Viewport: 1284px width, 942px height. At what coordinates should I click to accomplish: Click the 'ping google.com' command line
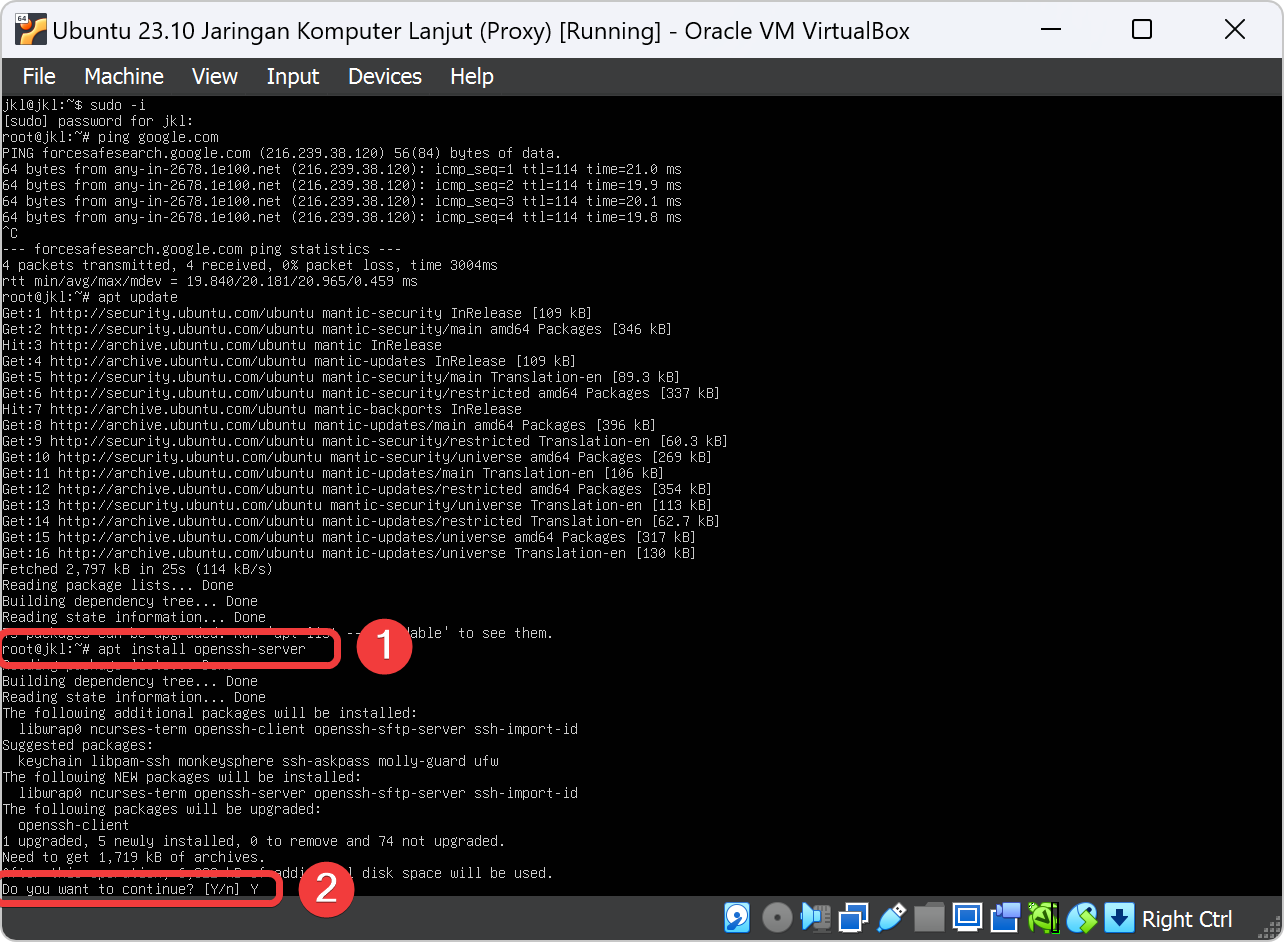110,137
